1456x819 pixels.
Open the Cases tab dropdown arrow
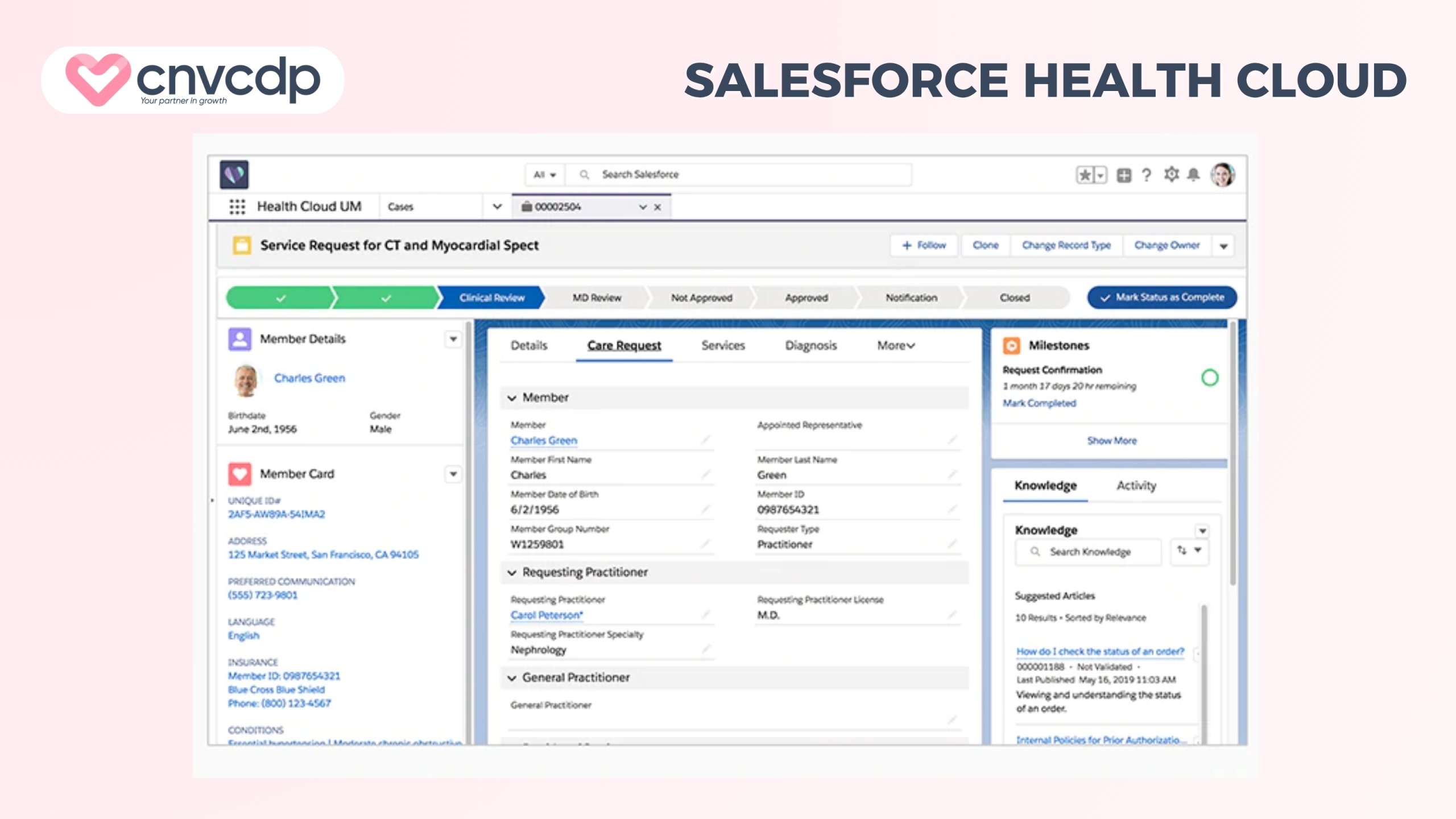click(496, 206)
